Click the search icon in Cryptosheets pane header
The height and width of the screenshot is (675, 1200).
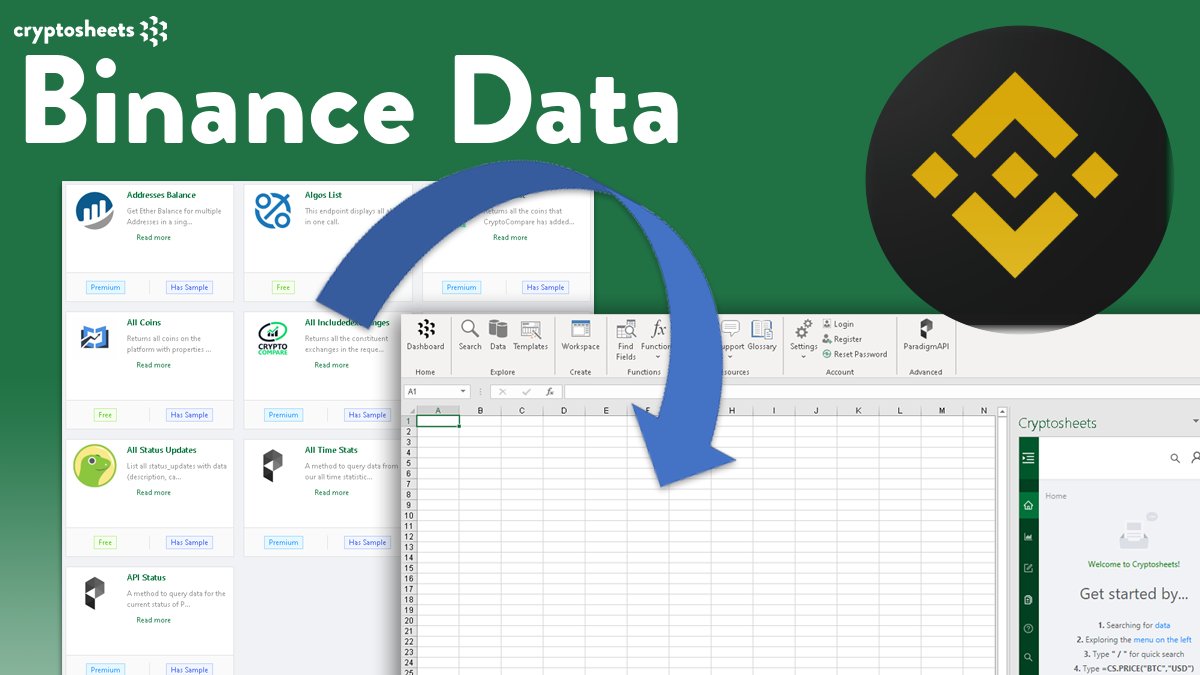tap(1175, 458)
